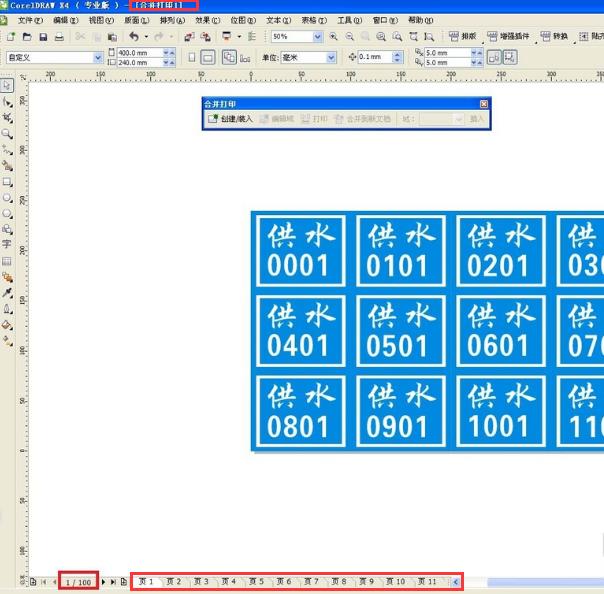Switch to the 页 5 page tab

coord(255,581)
